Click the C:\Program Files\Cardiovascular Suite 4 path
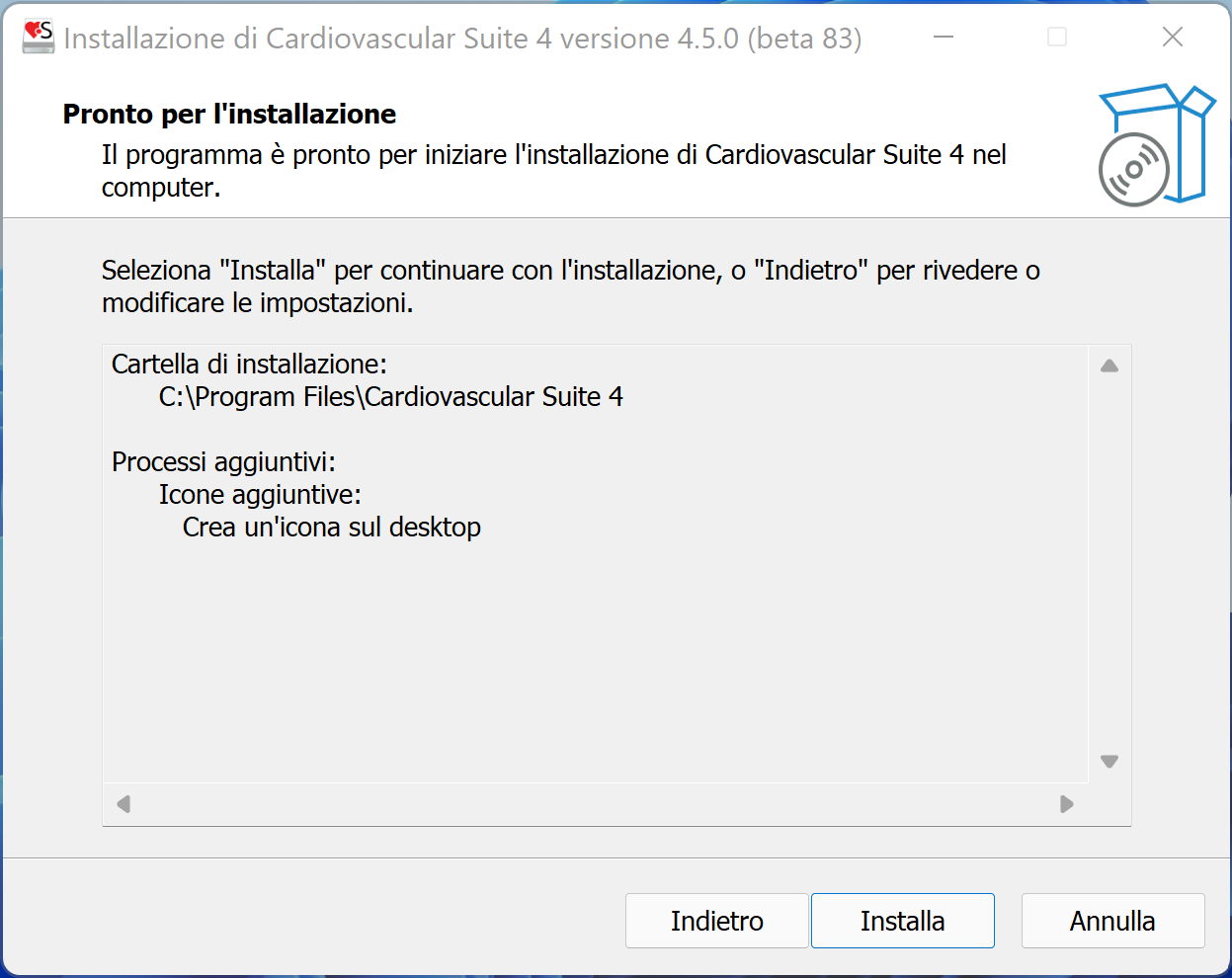Viewport: 1232px width, 978px height. (391, 397)
